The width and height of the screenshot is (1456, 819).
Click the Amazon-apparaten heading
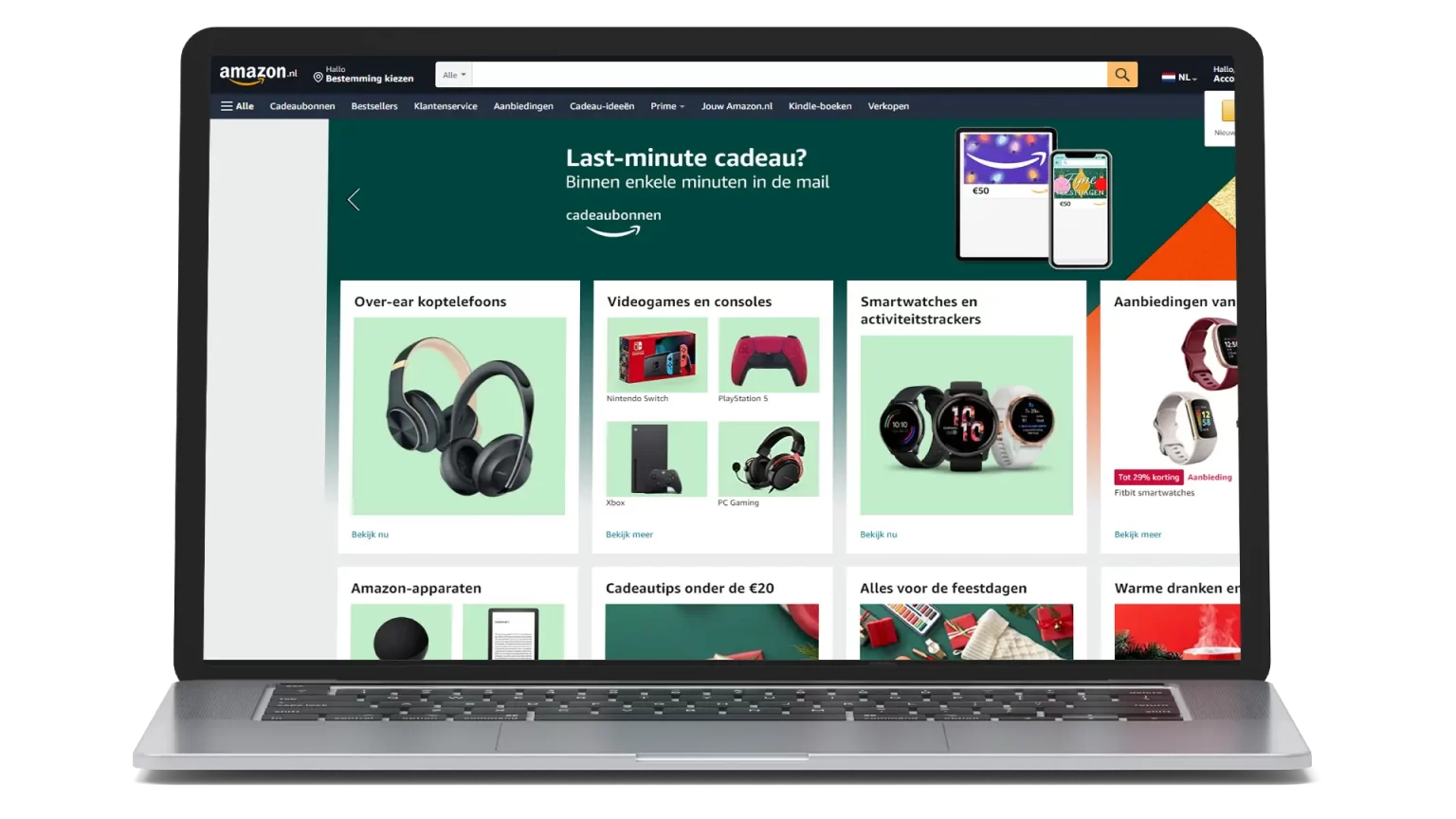[416, 588]
